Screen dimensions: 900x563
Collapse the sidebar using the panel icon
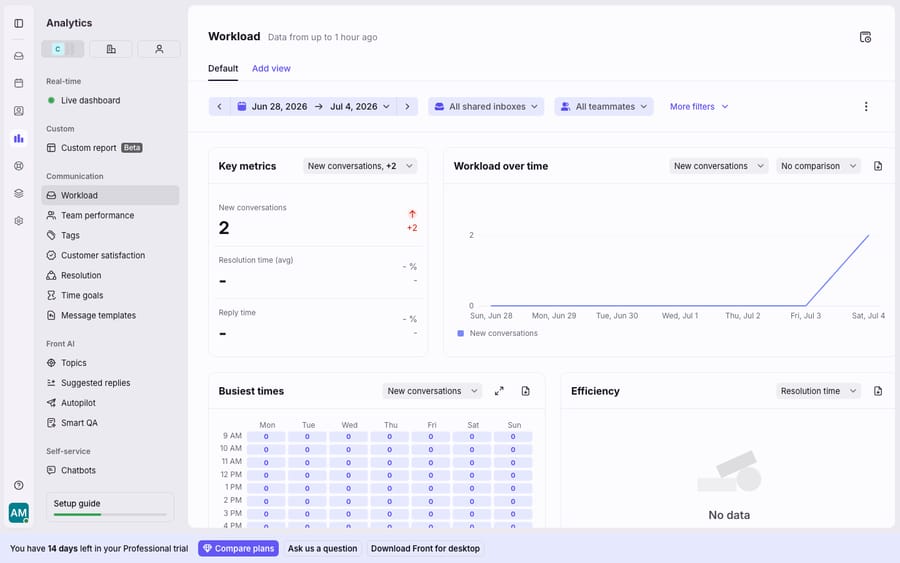click(18, 23)
